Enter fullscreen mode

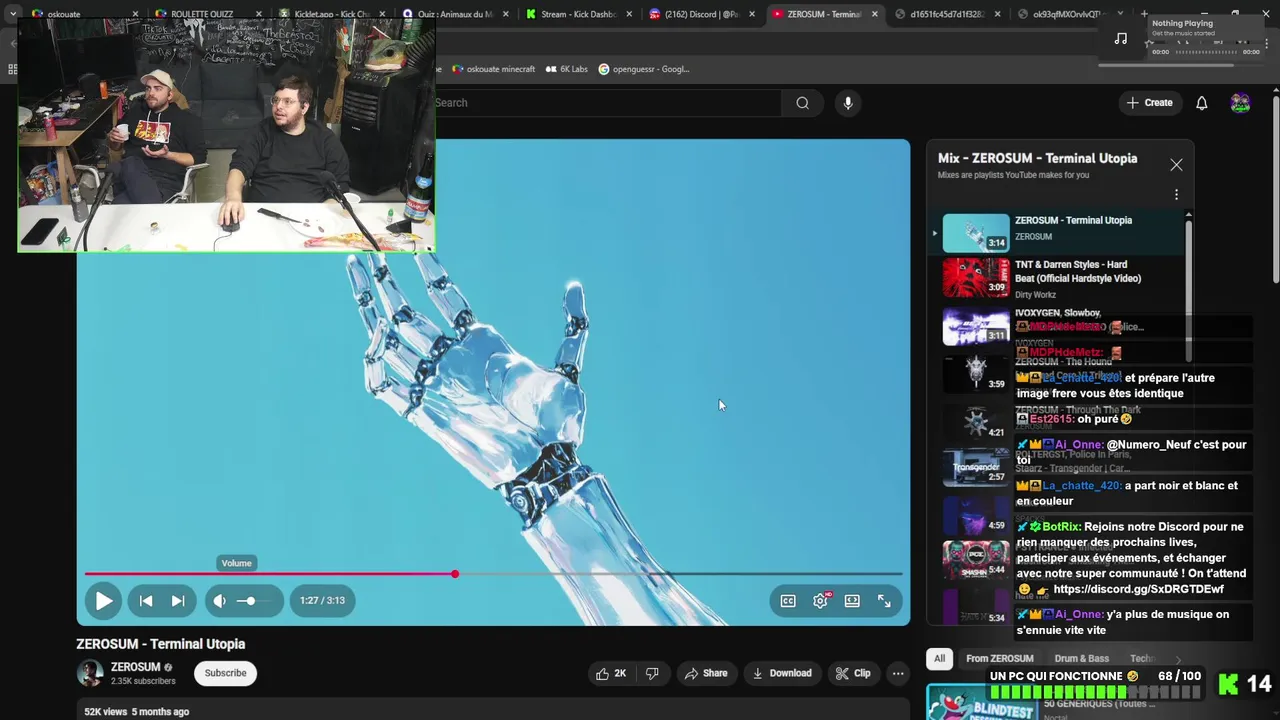[x=884, y=601]
